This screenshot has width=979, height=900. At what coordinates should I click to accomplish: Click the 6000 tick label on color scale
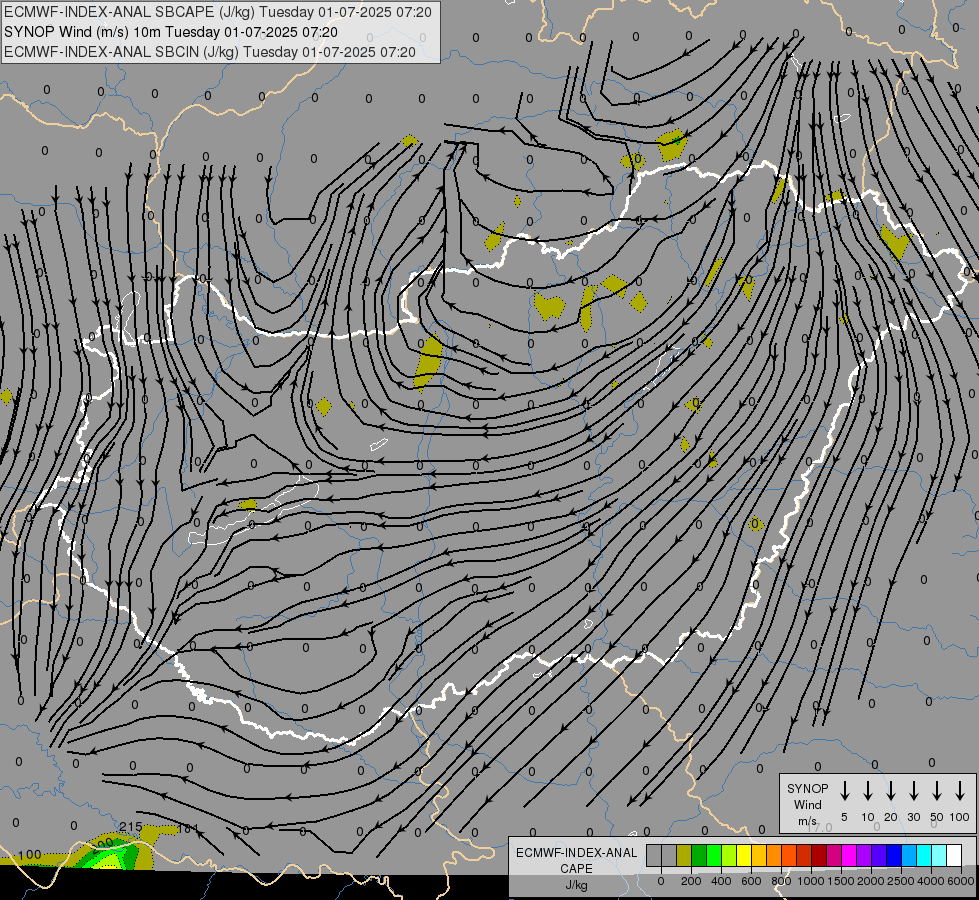[961, 881]
